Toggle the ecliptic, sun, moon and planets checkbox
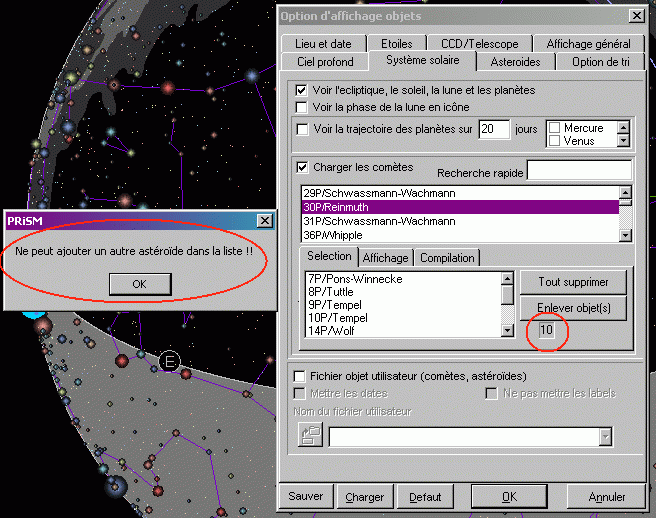656x518 pixels. (303, 90)
